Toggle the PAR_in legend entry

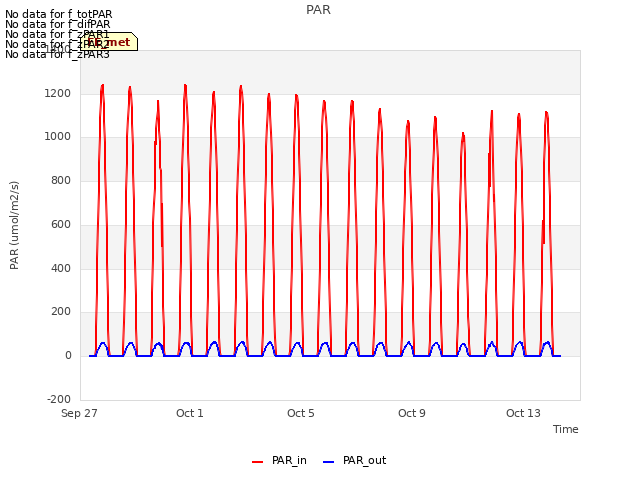point(279,460)
